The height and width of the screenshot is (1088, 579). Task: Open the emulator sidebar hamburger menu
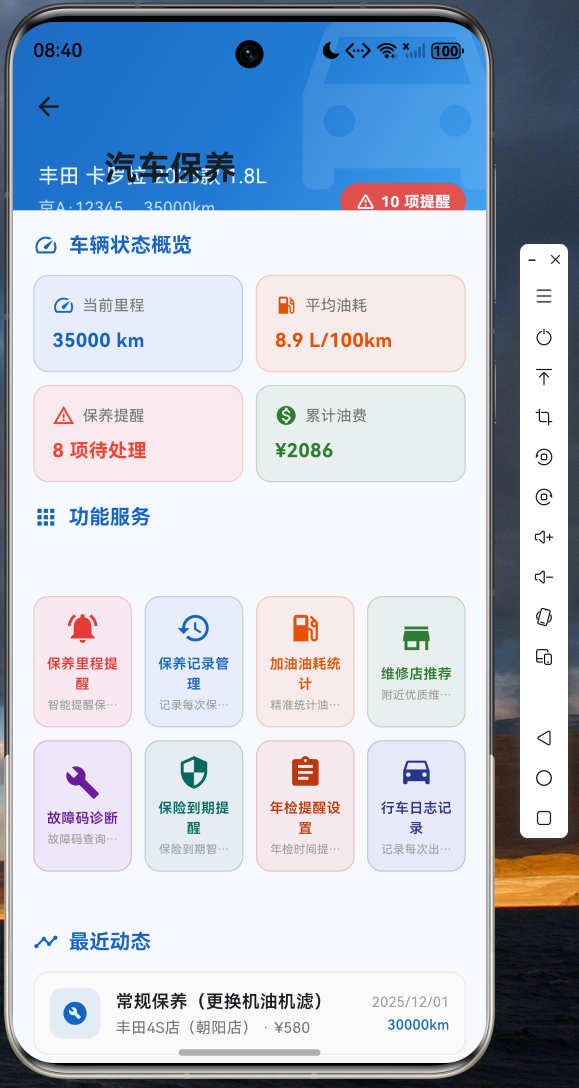pos(544,296)
